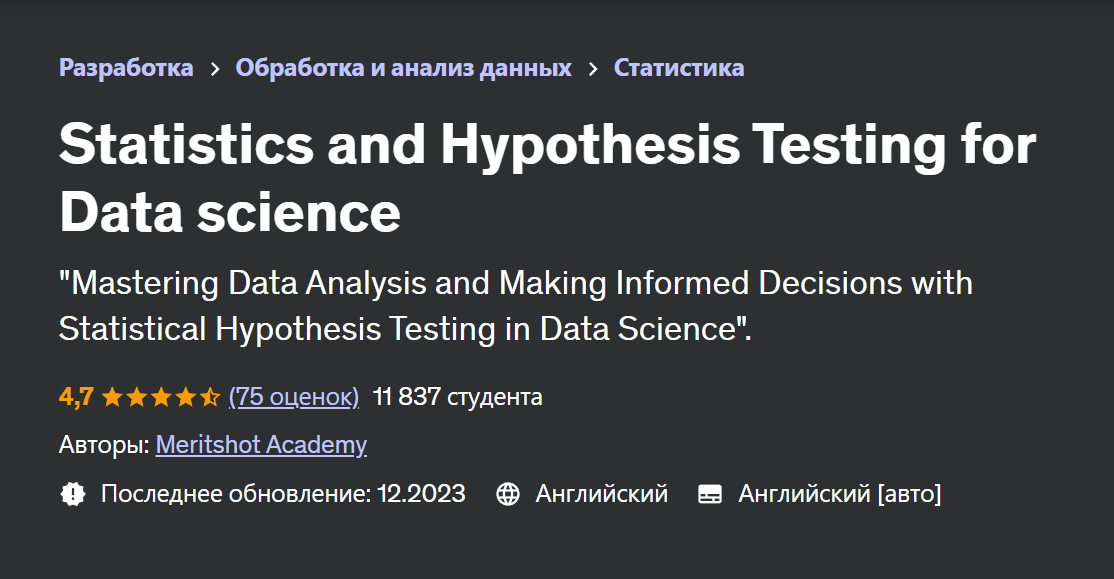The height and width of the screenshot is (579, 1114).
Task: Open the Разработка category
Action: [x=125, y=67]
